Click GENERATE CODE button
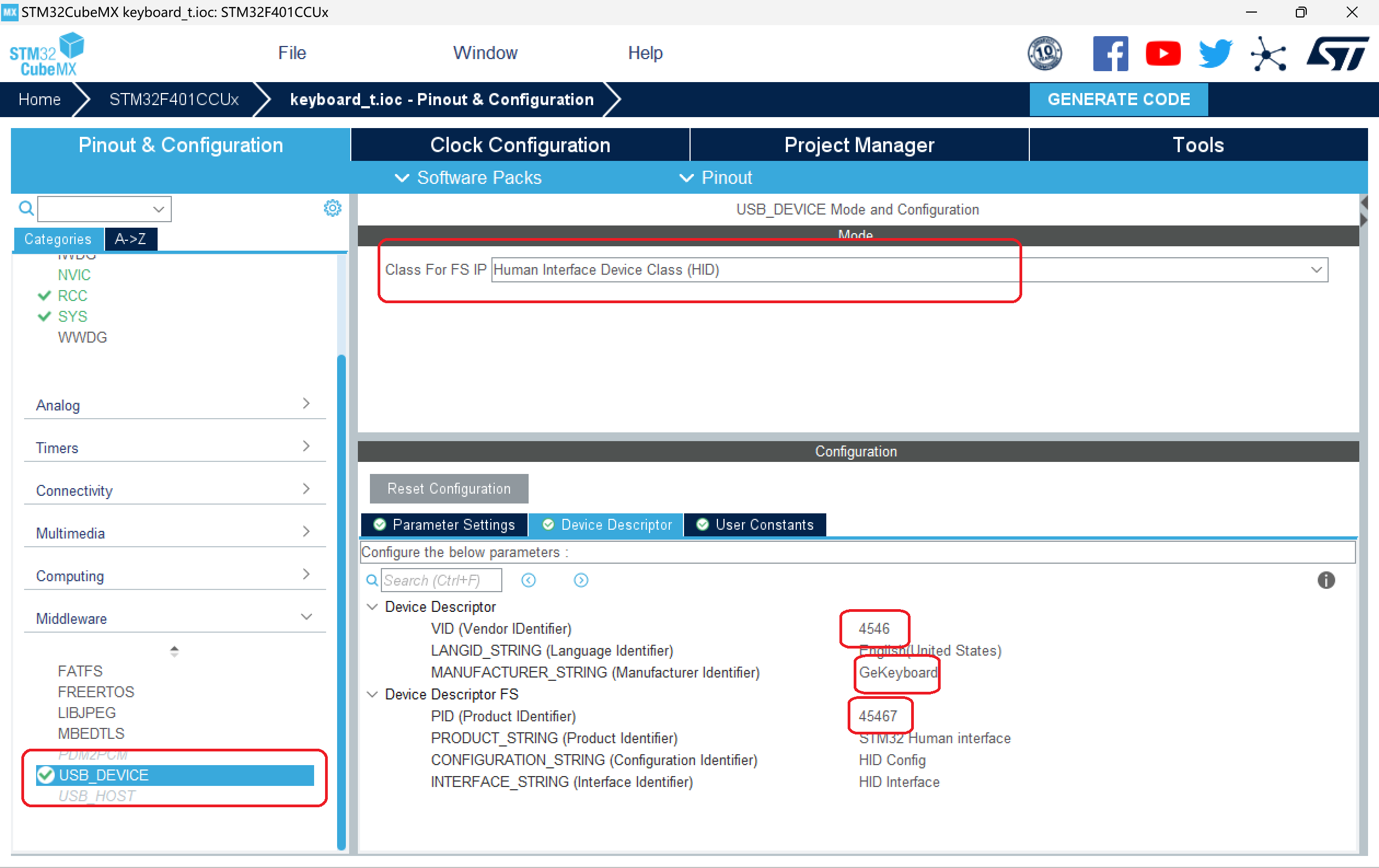 (x=1118, y=99)
